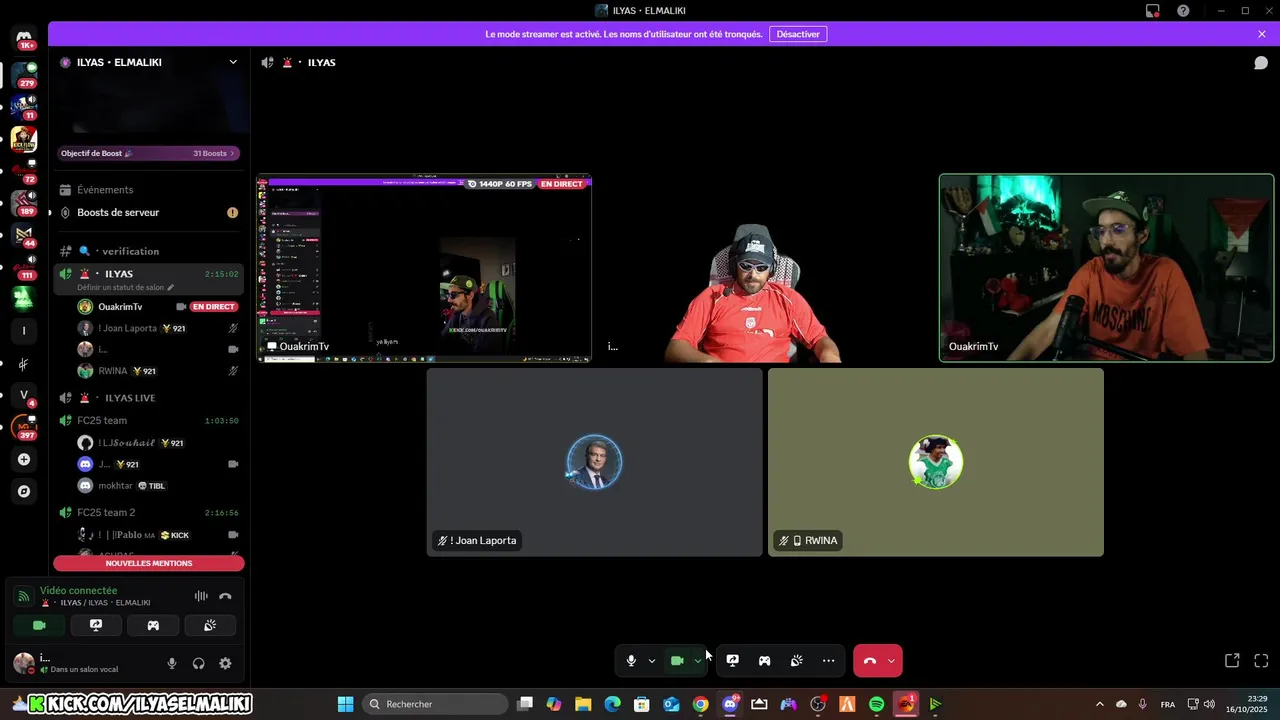Deafen with headphones icon in user panel
This screenshot has width=1280, height=720.
(x=198, y=663)
